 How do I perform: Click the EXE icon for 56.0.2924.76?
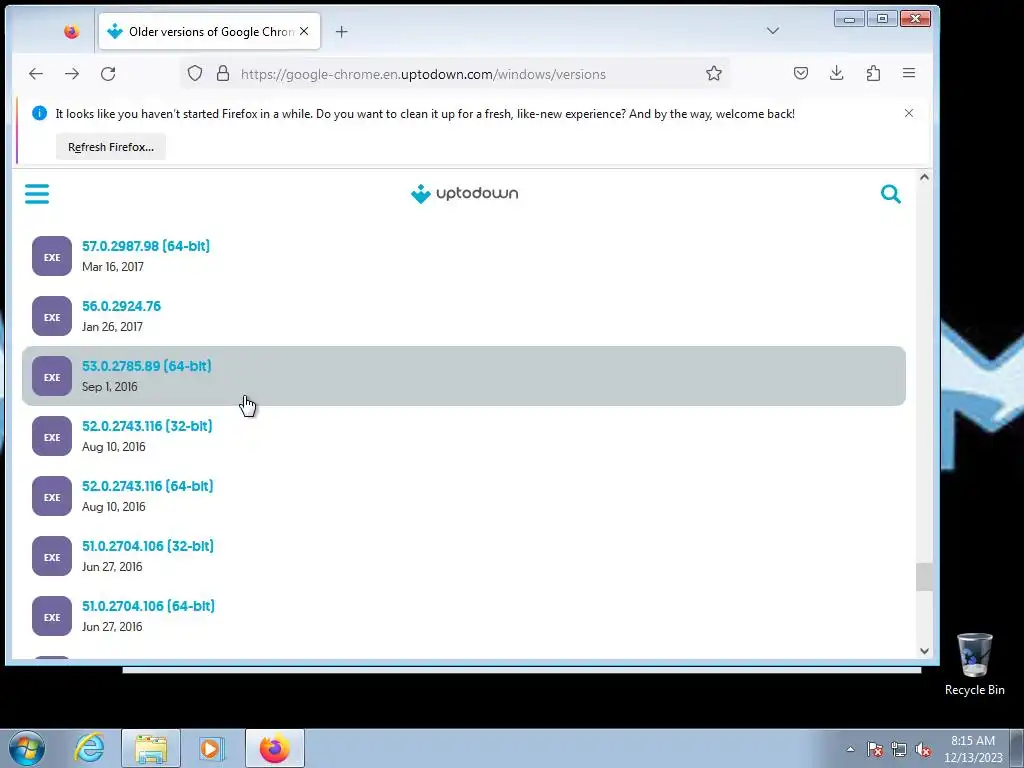pyautogui.click(x=52, y=316)
